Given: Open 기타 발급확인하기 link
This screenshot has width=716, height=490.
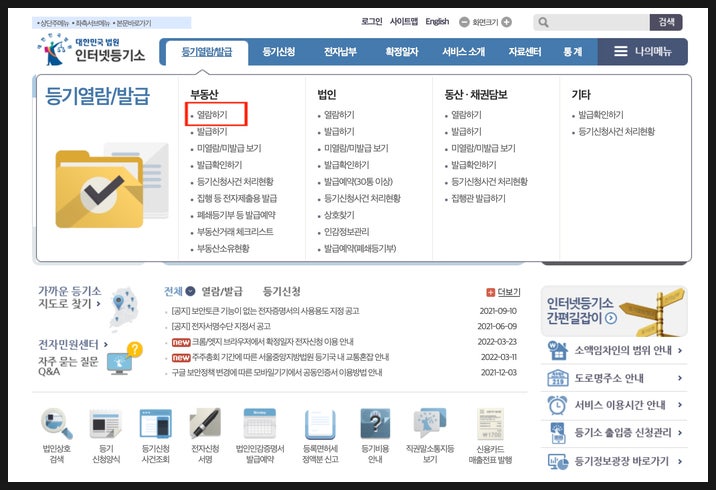Looking at the screenshot, I should (x=600, y=115).
